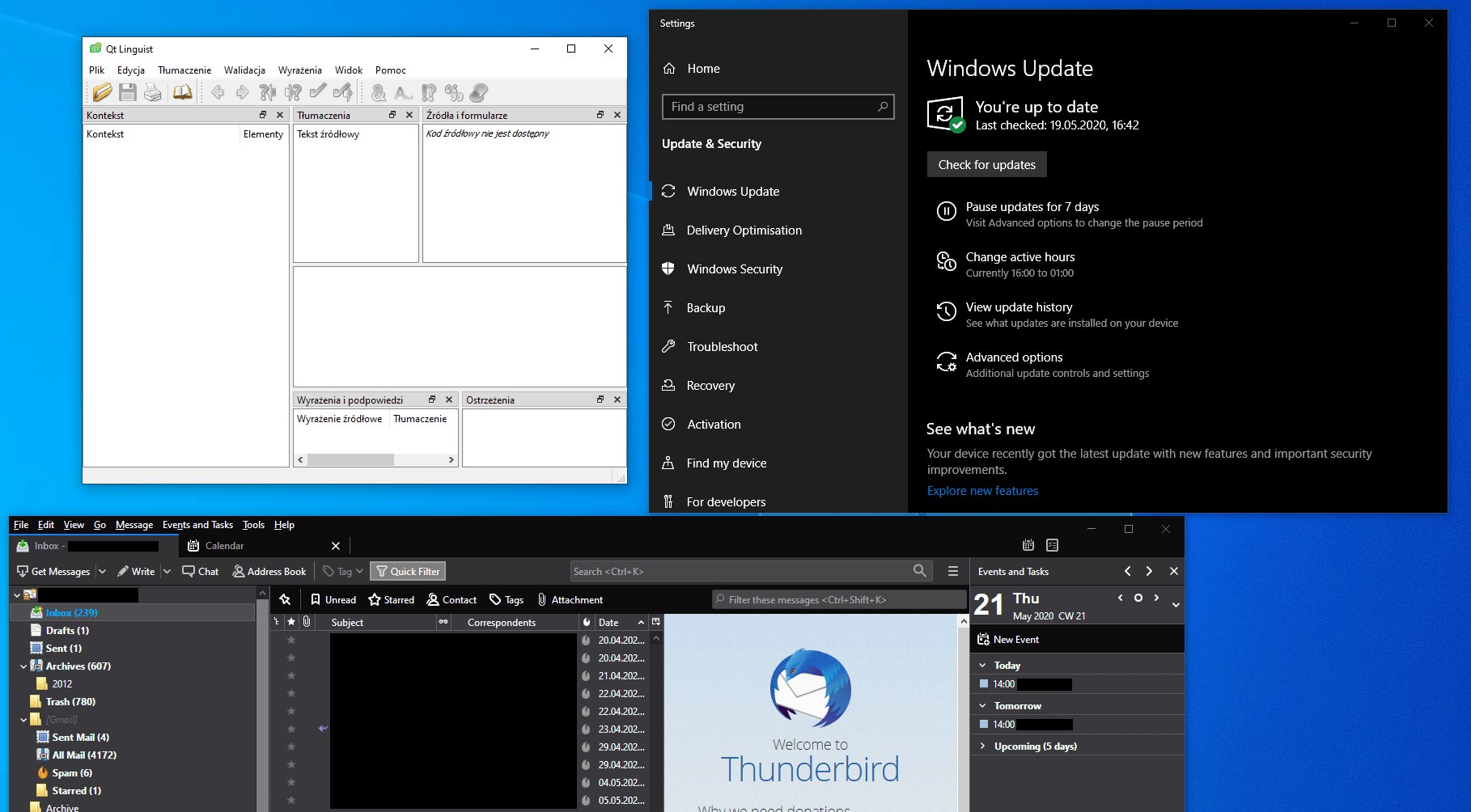Click the Next arrow icon in Qt Linguist
Viewport: 1471px width, 812px height.
(x=243, y=92)
